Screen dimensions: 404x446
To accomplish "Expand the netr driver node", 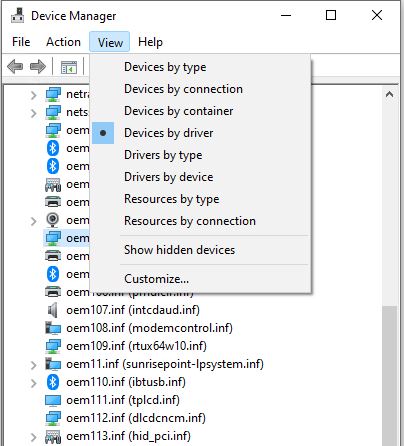I will [x=33, y=95].
